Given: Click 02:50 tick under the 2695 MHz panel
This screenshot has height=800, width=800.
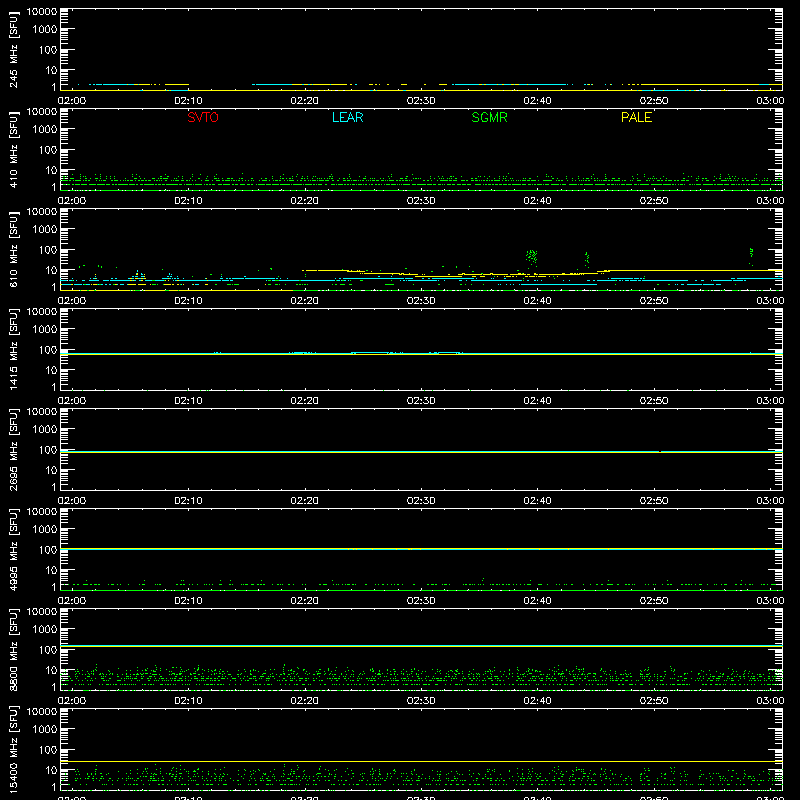Looking at the screenshot, I should tap(654, 501).
